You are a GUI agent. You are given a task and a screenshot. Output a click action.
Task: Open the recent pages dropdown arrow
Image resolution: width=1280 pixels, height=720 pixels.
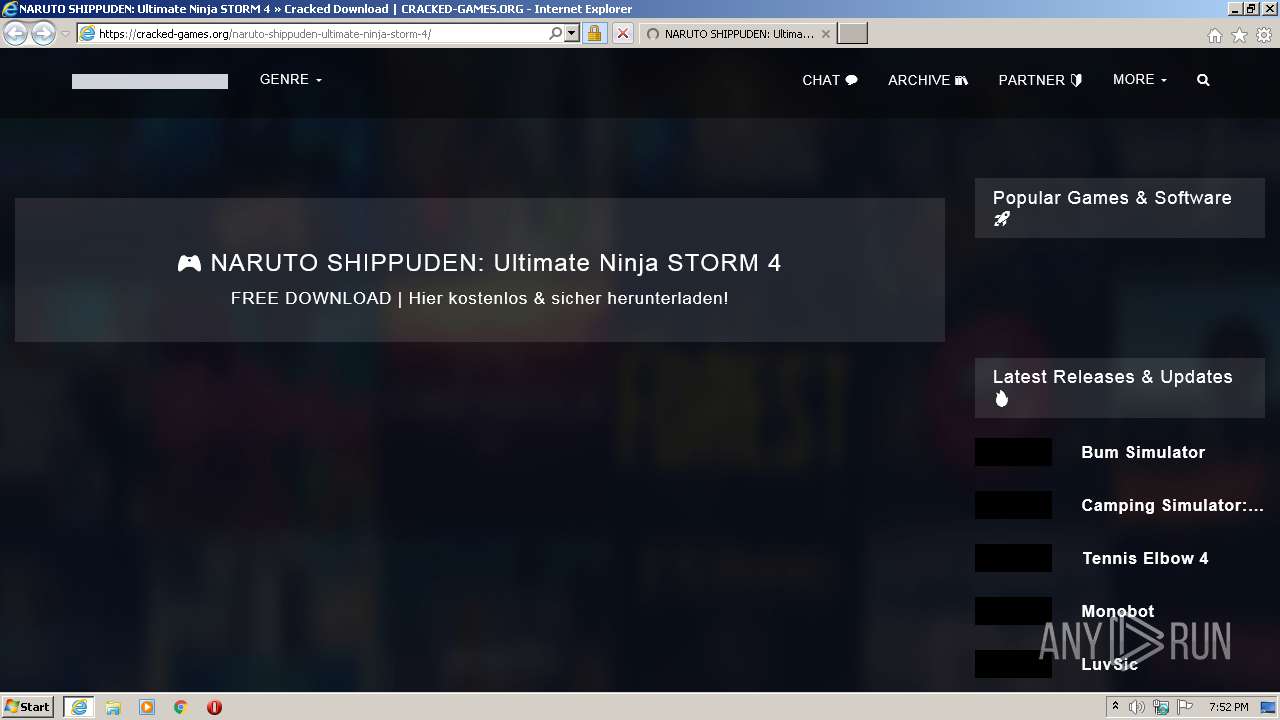coord(66,34)
